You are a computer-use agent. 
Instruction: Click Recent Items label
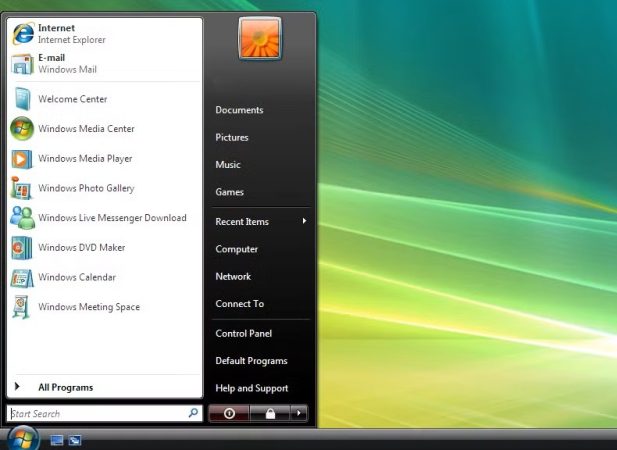[242, 222]
